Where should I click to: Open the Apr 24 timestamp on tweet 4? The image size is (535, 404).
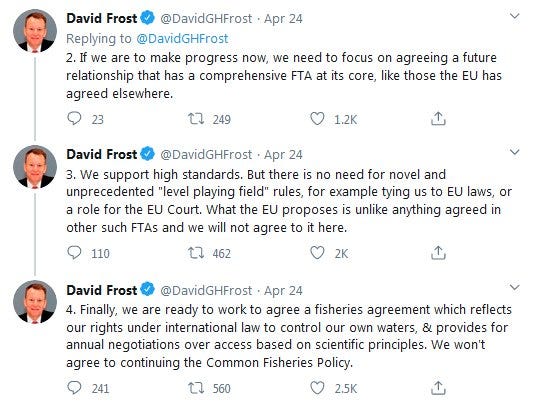[283, 290]
